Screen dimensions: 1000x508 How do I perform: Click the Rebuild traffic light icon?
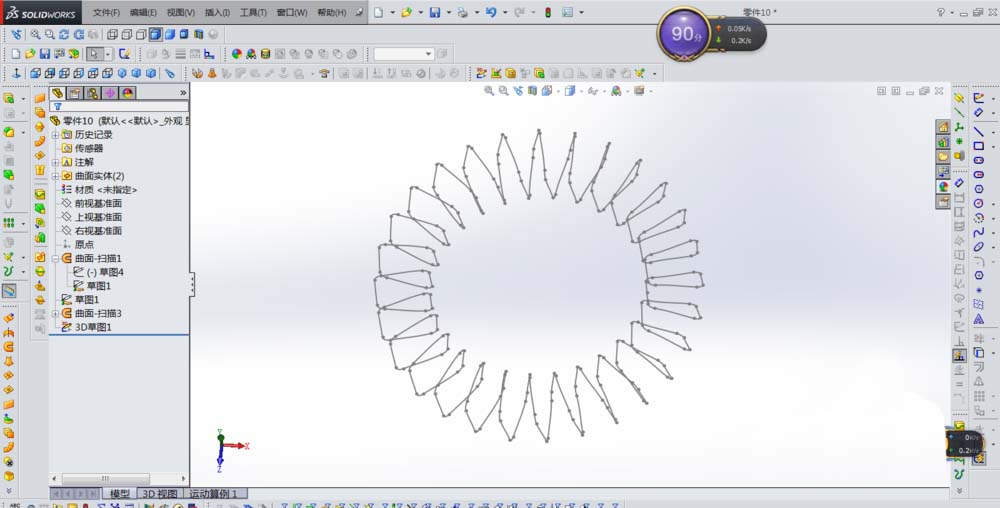pyautogui.click(x=547, y=12)
